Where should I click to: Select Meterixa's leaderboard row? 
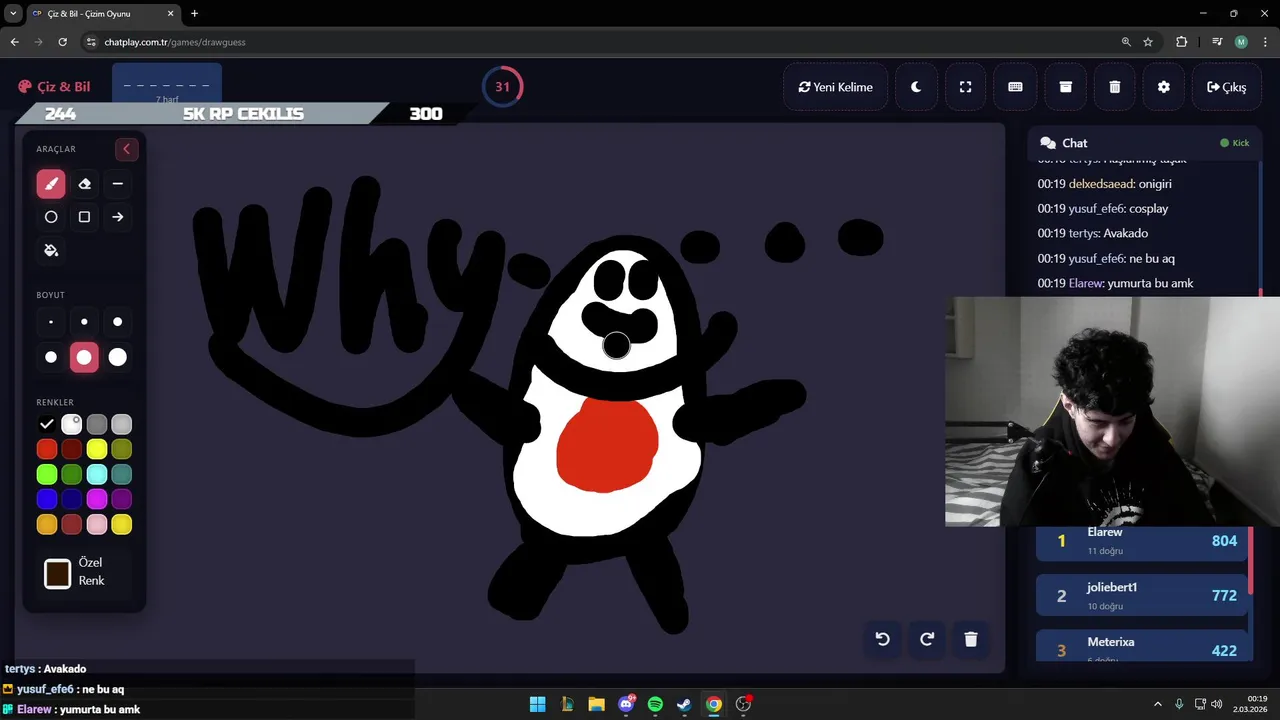point(1141,646)
